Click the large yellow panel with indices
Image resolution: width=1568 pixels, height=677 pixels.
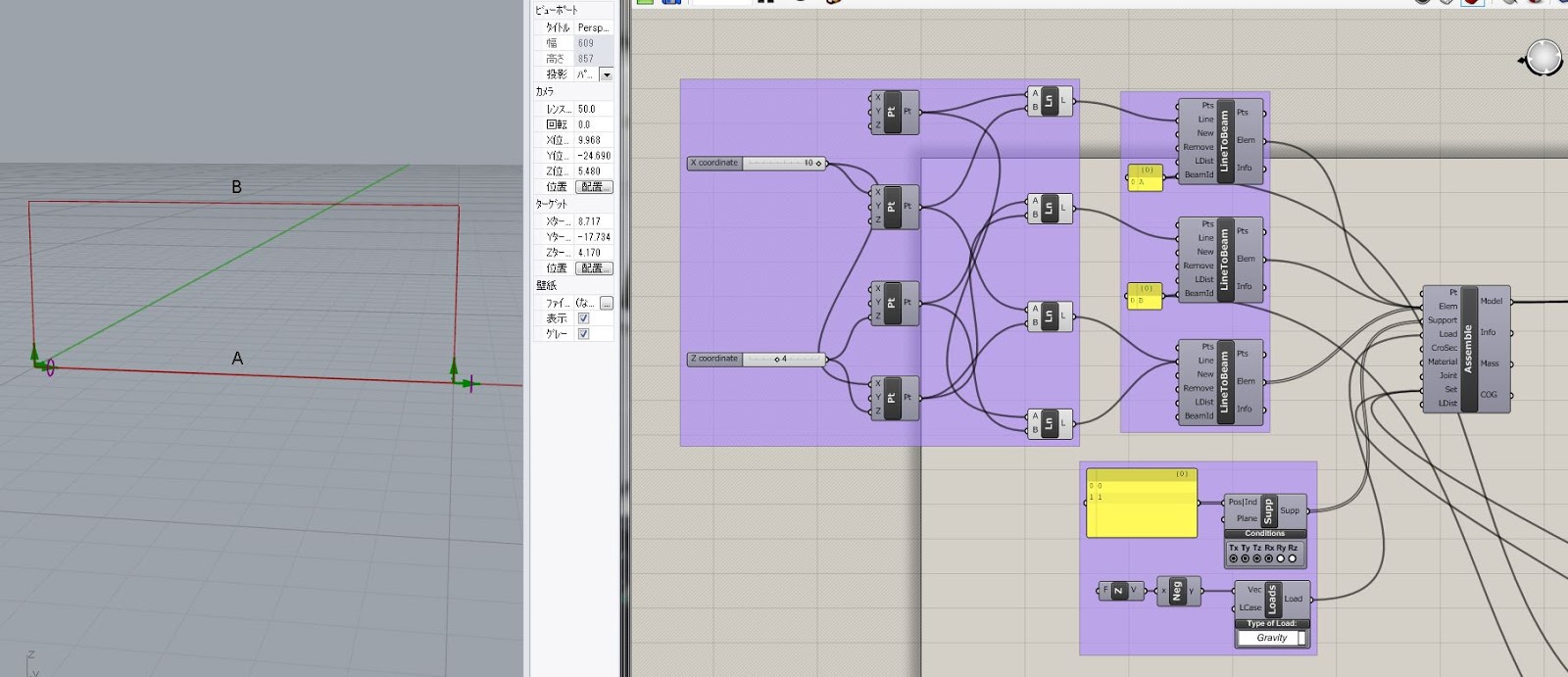1142,504
